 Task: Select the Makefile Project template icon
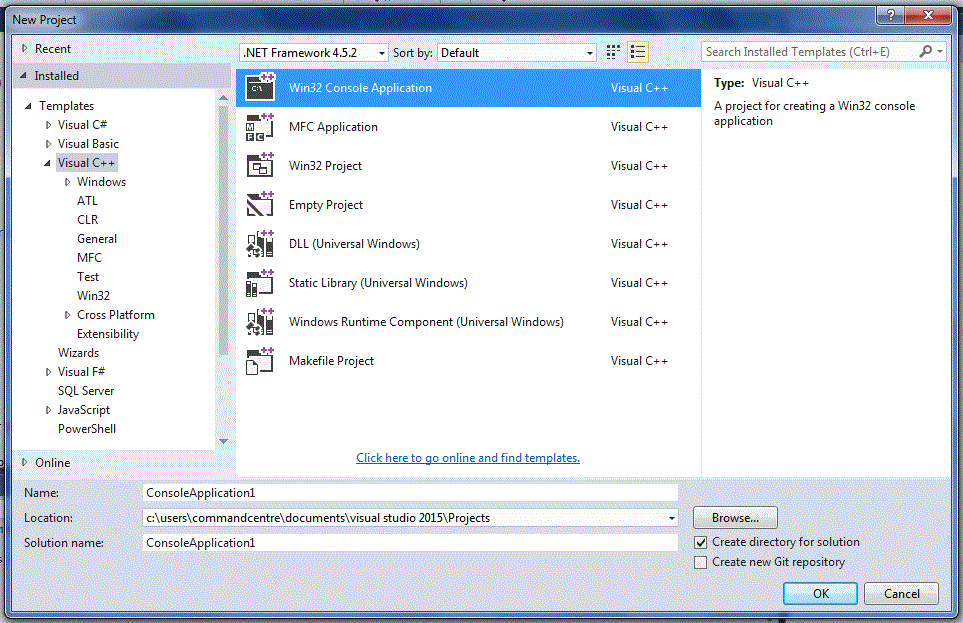point(259,361)
